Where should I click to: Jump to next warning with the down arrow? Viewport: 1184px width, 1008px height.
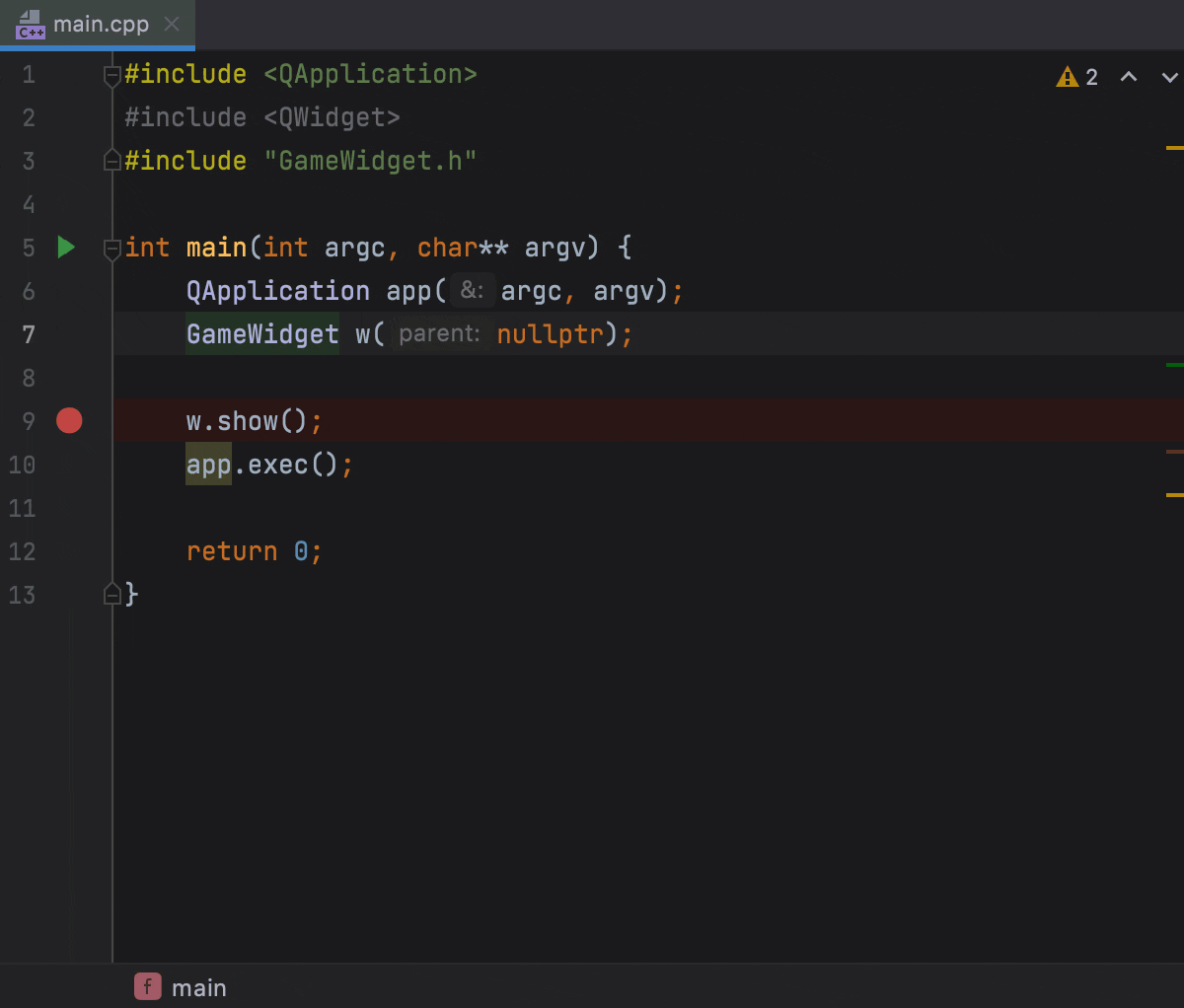pyautogui.click(x=1168, y=76)
